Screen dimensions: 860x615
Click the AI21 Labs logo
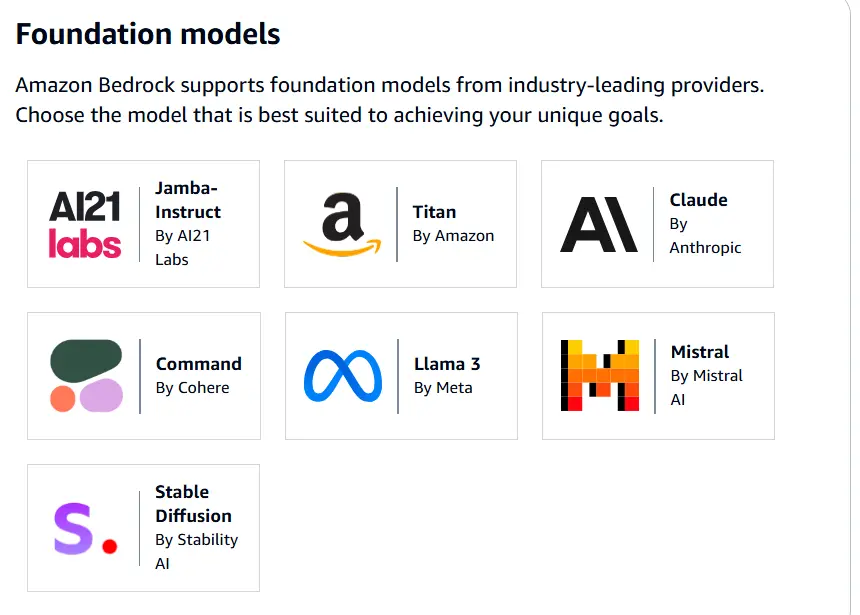tap(85, 224)
